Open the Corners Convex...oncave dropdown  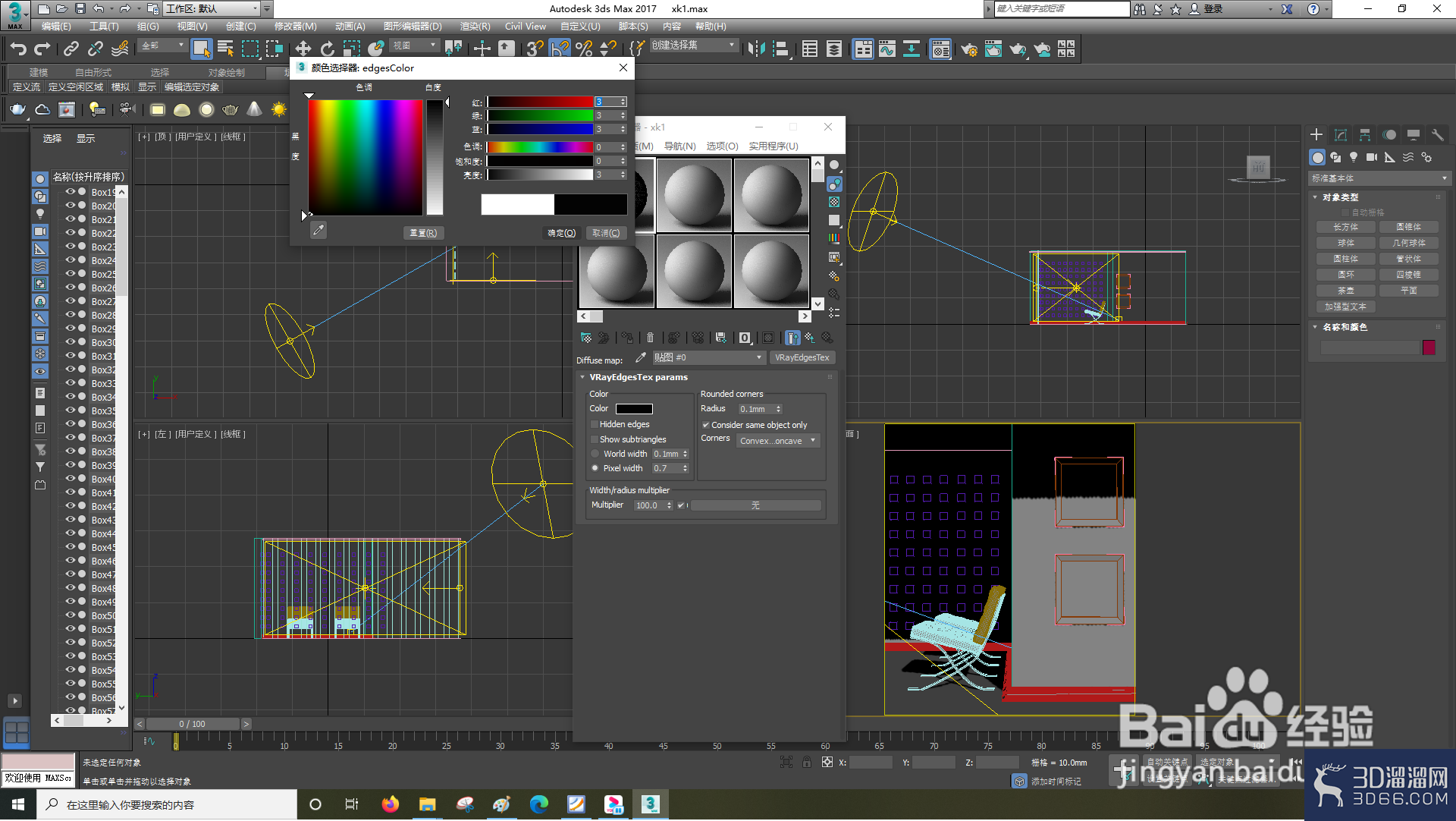point(778,441)
